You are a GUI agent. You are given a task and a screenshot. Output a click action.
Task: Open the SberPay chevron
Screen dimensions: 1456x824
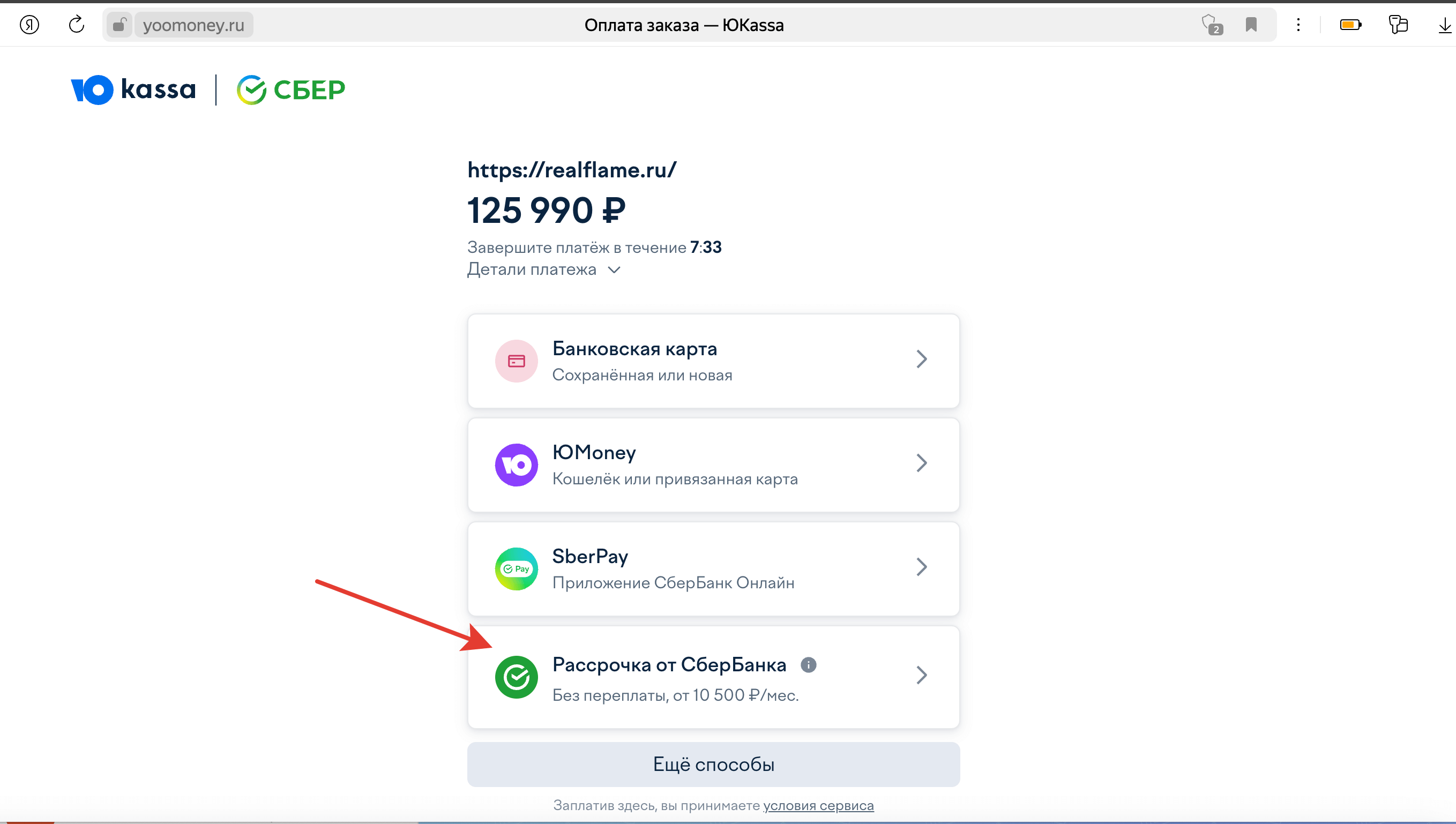click(x=922, y=566)
